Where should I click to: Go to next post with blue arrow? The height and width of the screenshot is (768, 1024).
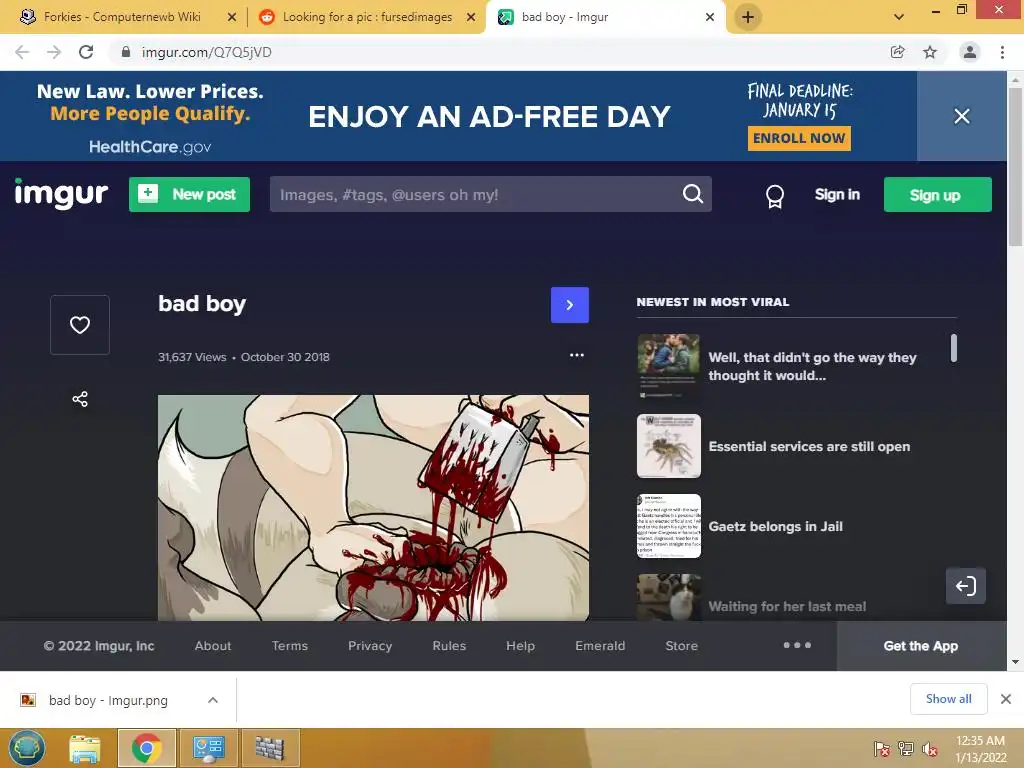click(569, 305)
